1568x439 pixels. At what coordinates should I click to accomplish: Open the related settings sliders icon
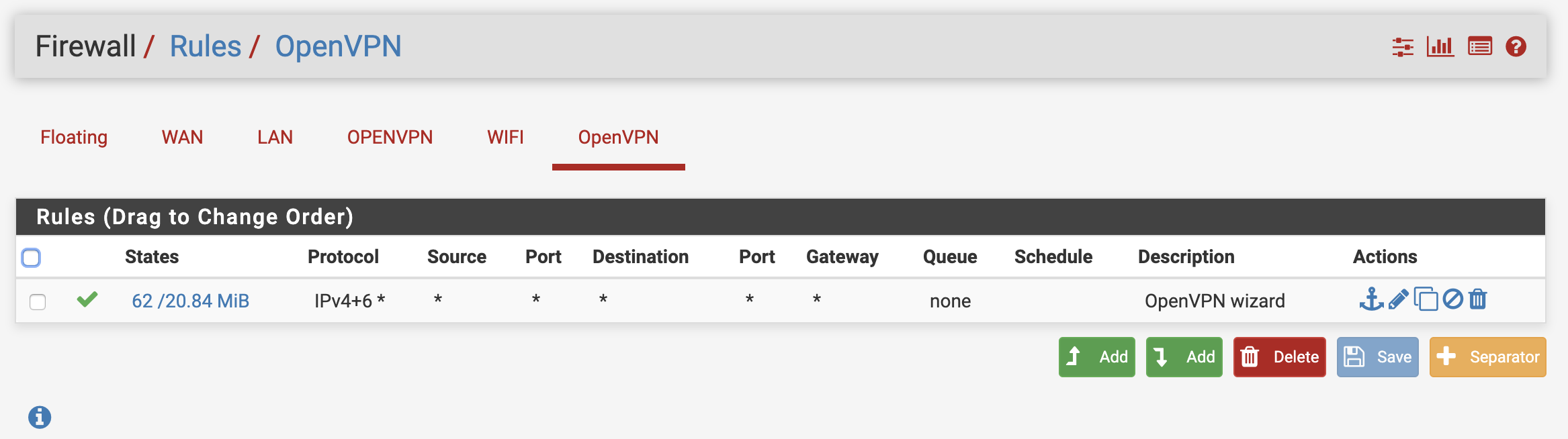point(1403,47)
